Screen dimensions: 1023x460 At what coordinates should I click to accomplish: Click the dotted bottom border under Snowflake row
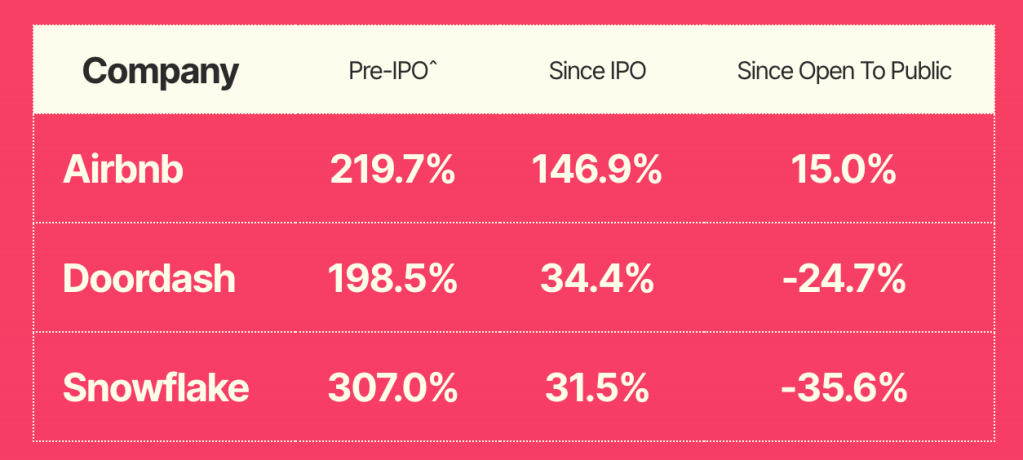(x=514, y=440)
